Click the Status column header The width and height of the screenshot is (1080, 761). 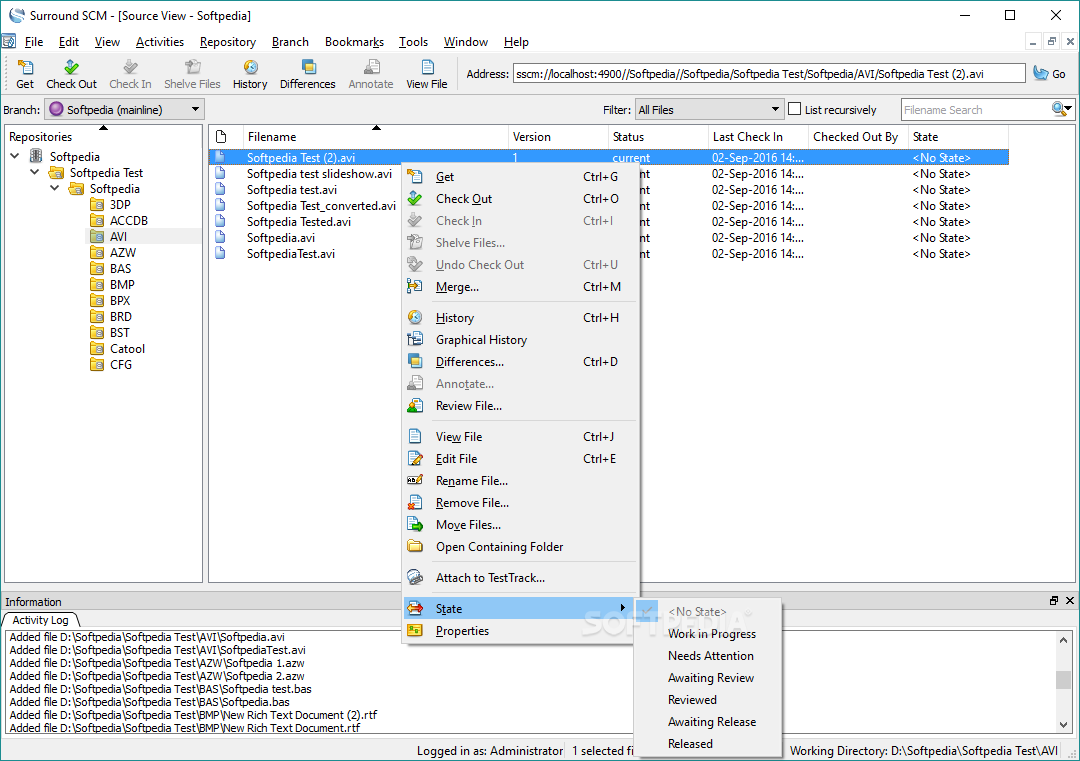point(658,136)
